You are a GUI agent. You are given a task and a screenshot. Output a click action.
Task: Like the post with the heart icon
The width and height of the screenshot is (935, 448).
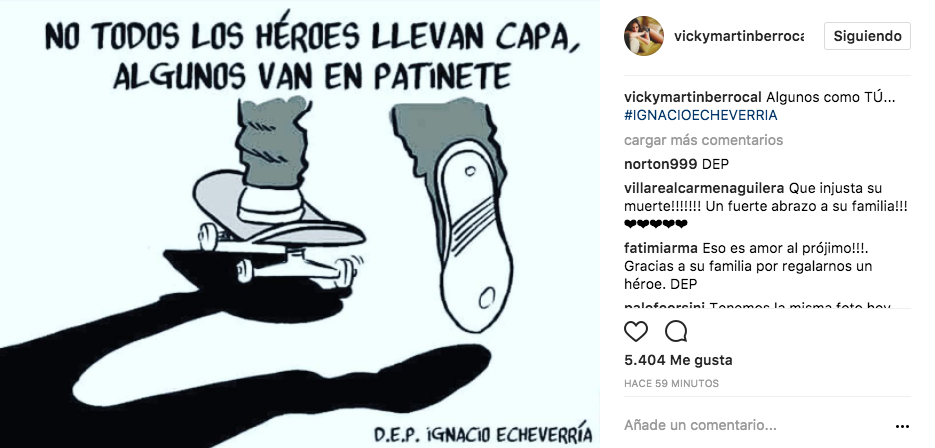coord(636,331)
